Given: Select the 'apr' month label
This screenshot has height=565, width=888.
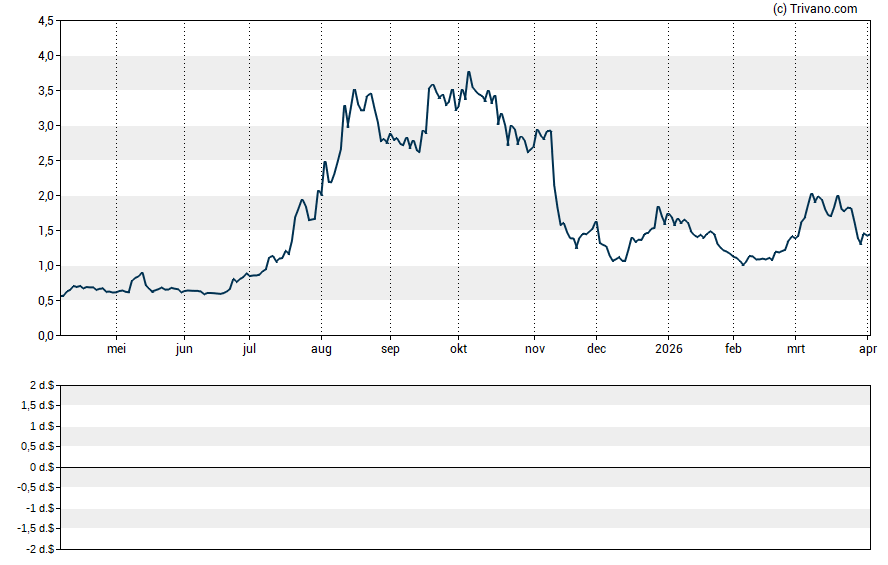Looking at the screenshot, I should (x=868, y=350).
